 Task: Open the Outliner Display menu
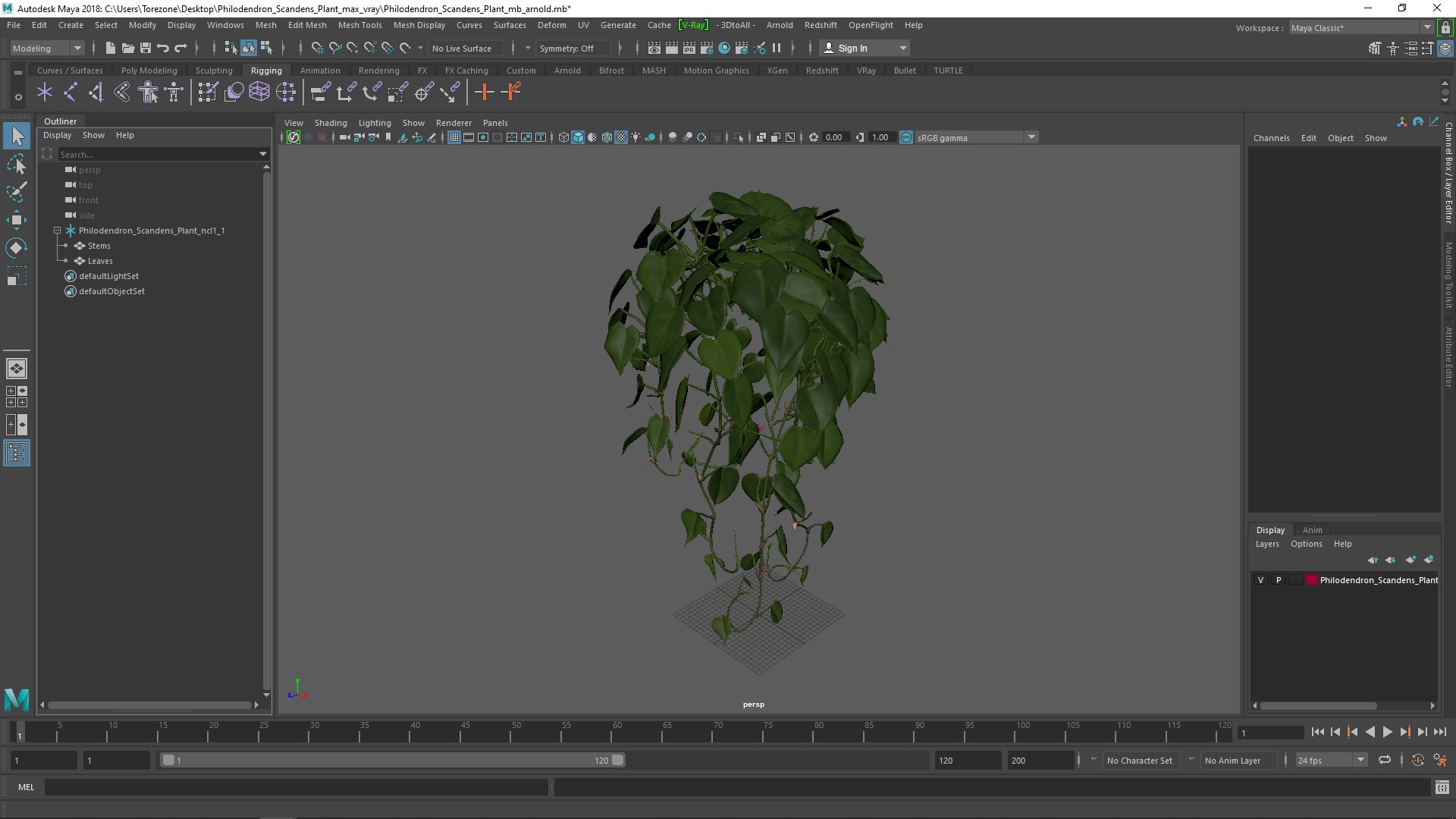(x=57, y=135)
